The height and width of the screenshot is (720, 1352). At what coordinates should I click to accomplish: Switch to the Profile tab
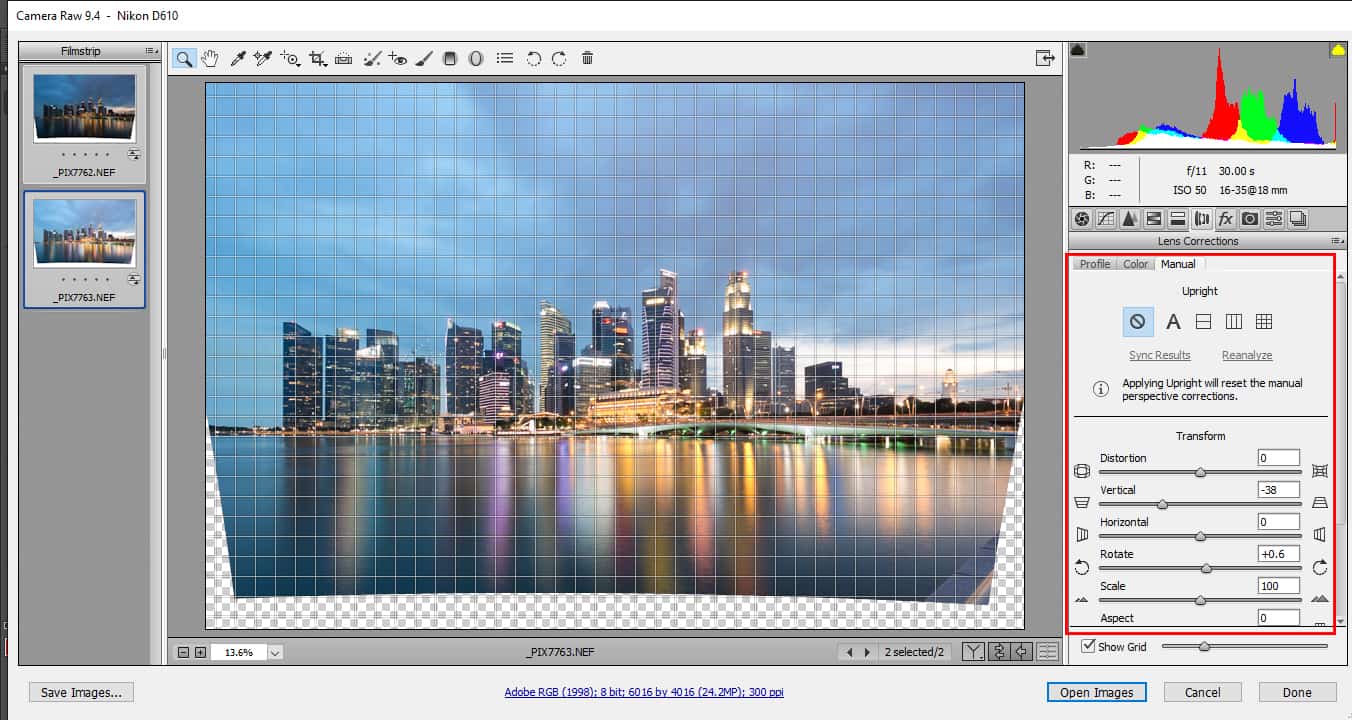1094,264
